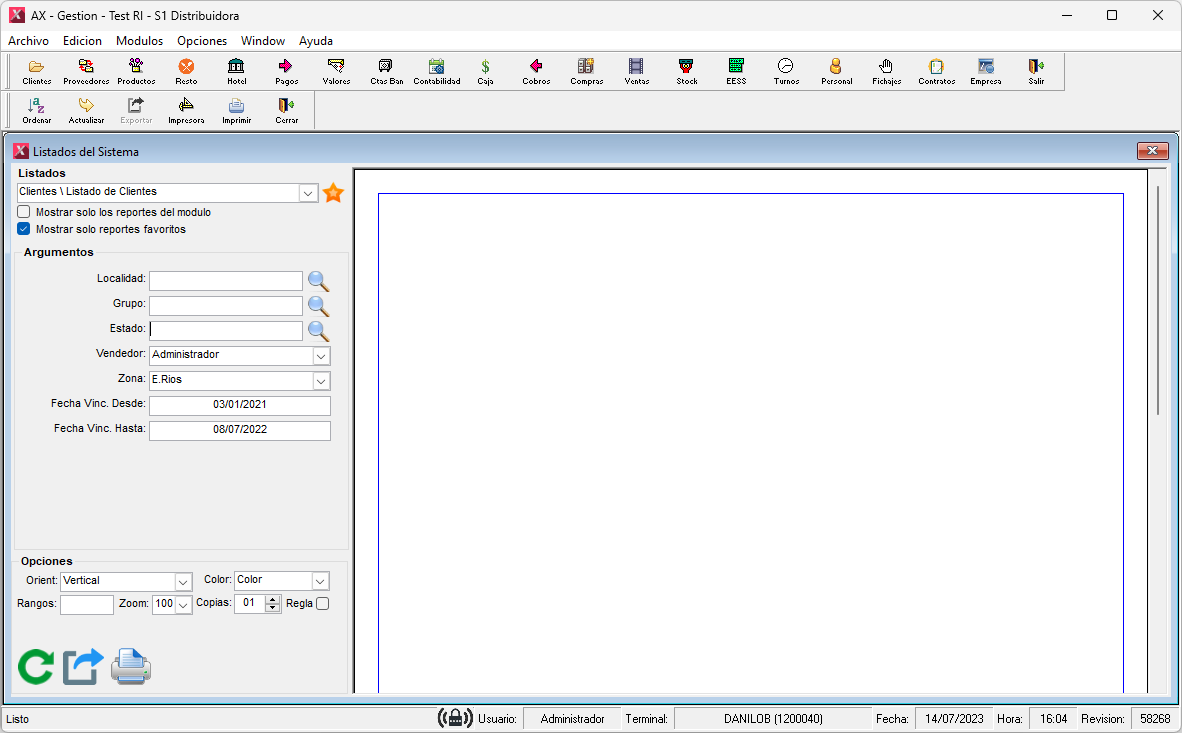Click the Ordenar toolbar button

[x=37, y=110]
